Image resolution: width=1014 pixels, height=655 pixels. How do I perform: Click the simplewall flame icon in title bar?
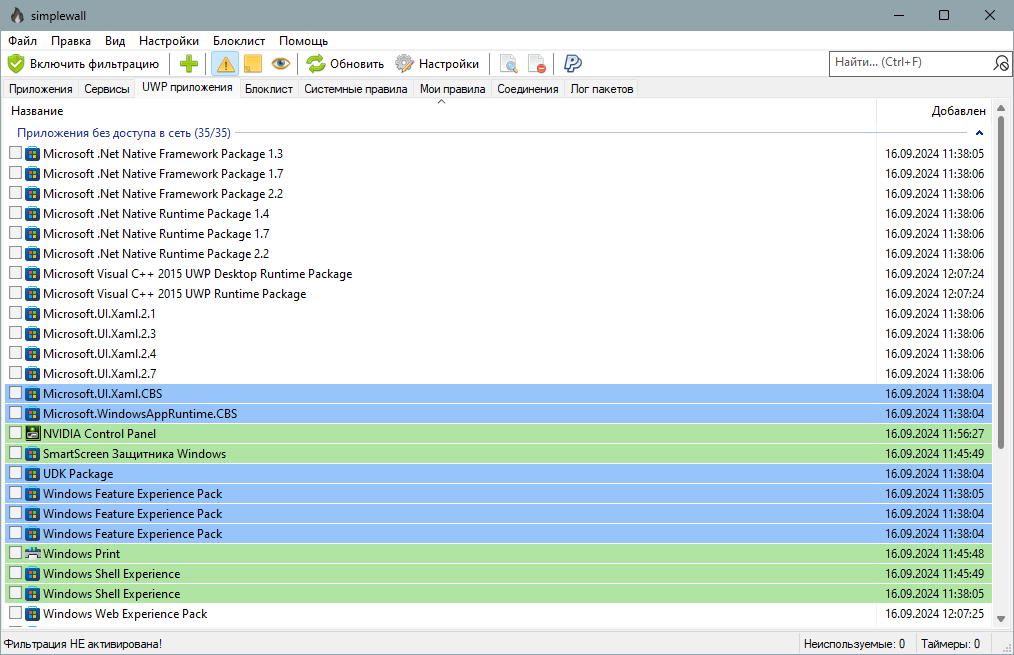pos(17,15)
